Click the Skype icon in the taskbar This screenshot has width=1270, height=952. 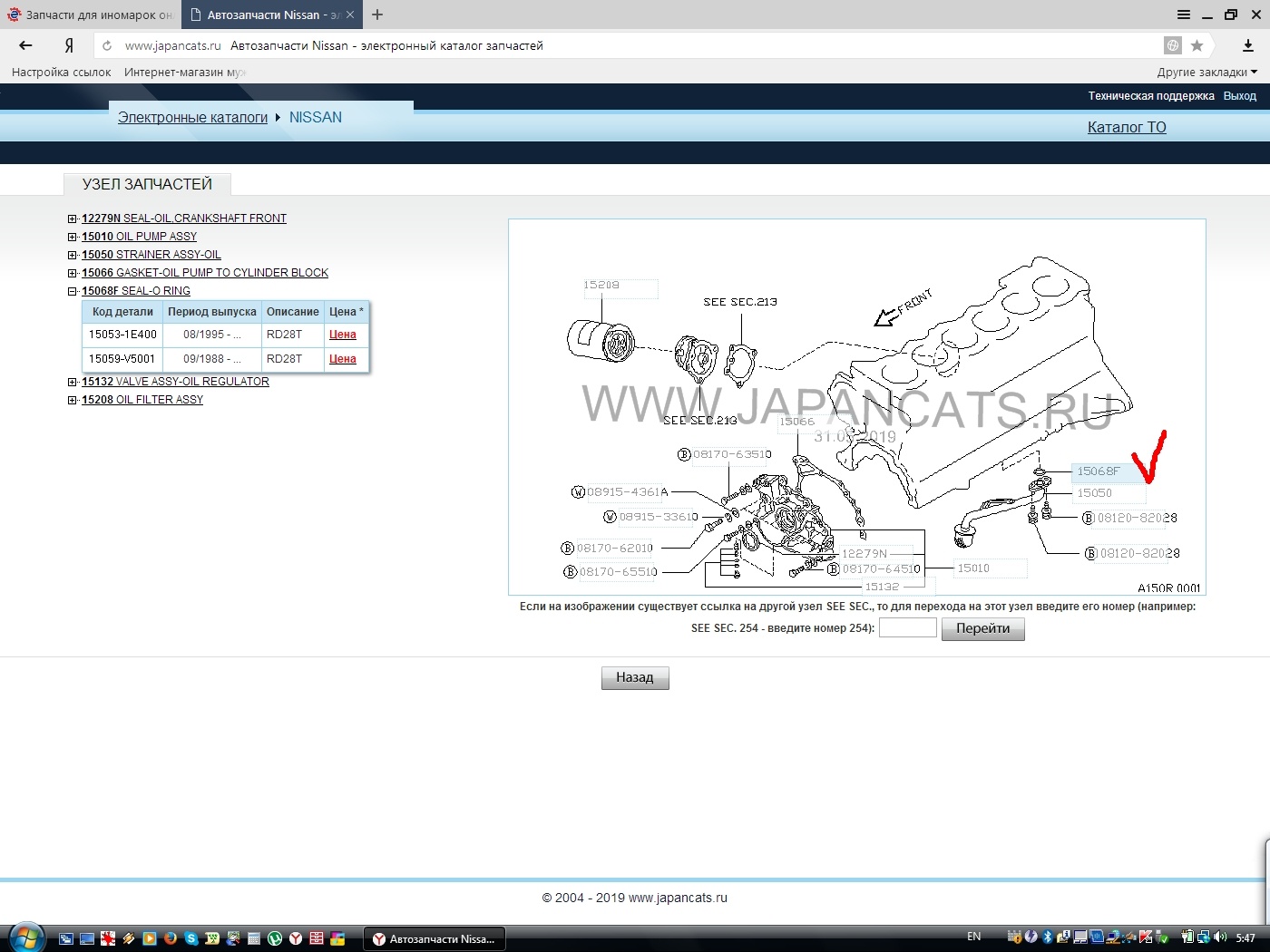[x=191, y=938]
